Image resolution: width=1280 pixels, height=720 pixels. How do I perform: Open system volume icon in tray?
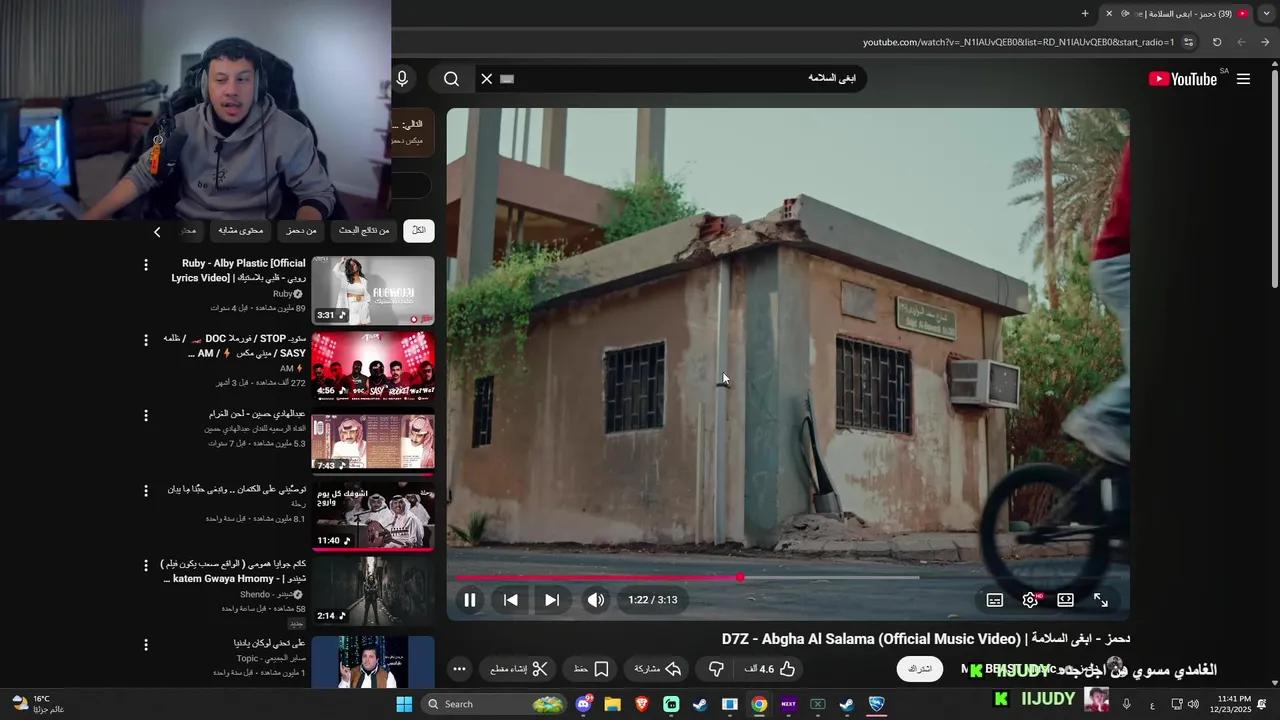1193,704
